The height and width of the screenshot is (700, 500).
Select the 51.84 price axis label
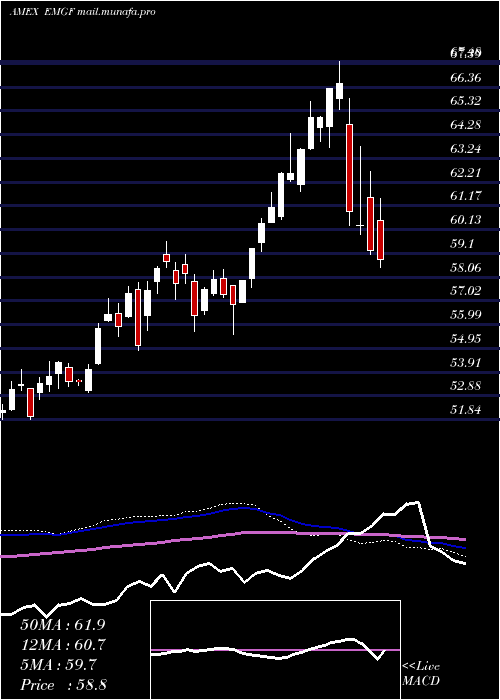pos(466,410)
